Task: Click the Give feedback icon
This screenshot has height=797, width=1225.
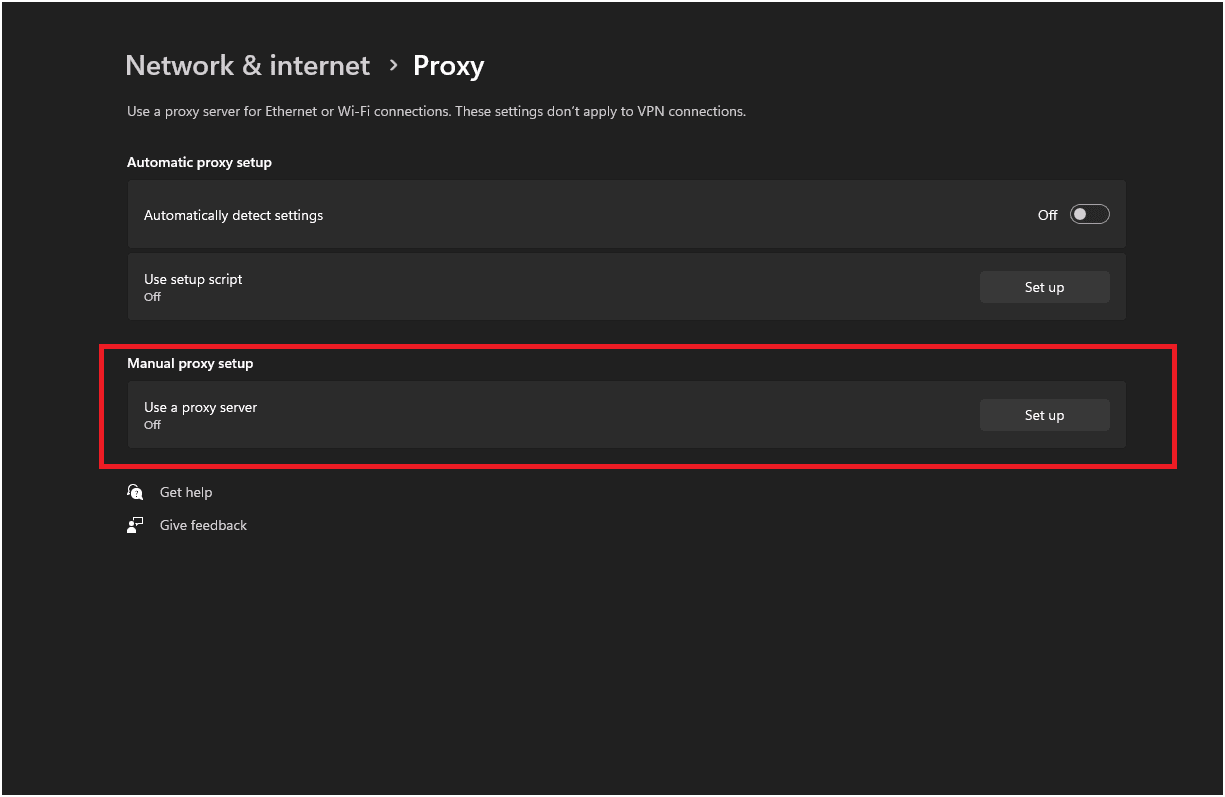Action: (135, 524)
